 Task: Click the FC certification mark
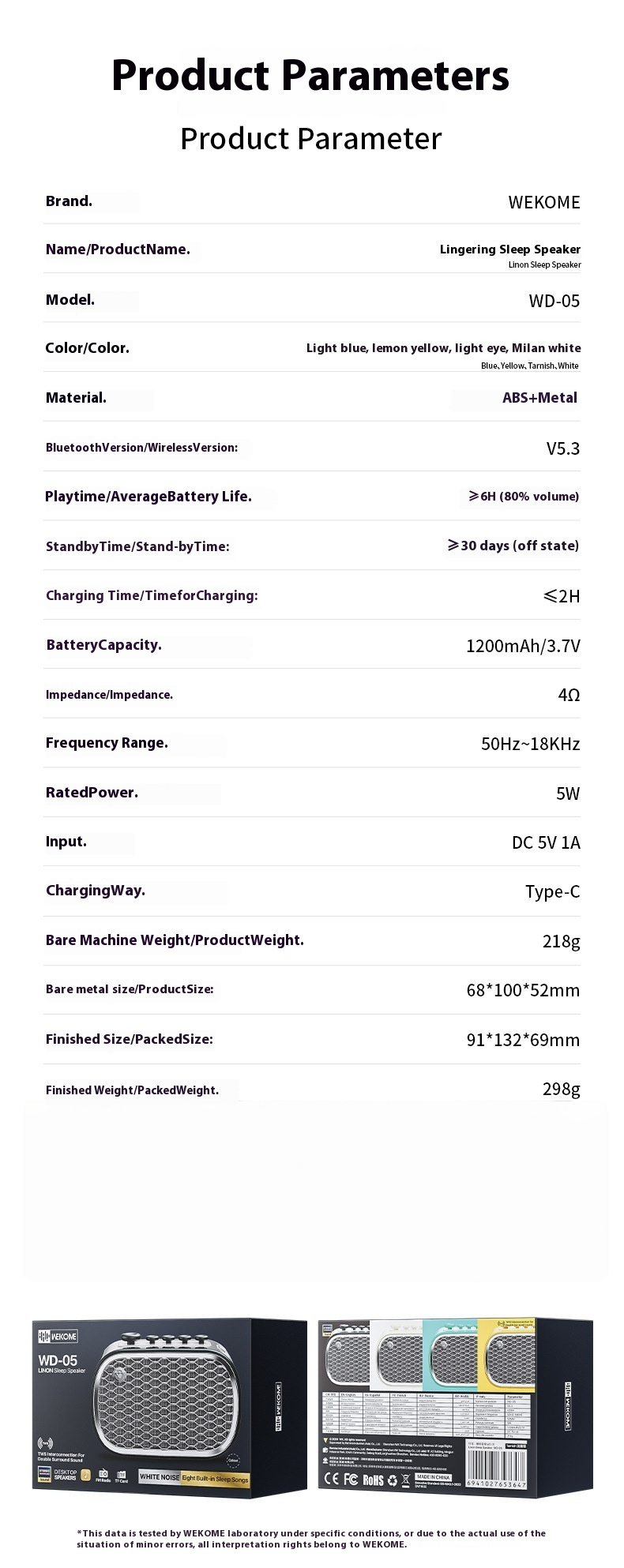point(351,1479)
